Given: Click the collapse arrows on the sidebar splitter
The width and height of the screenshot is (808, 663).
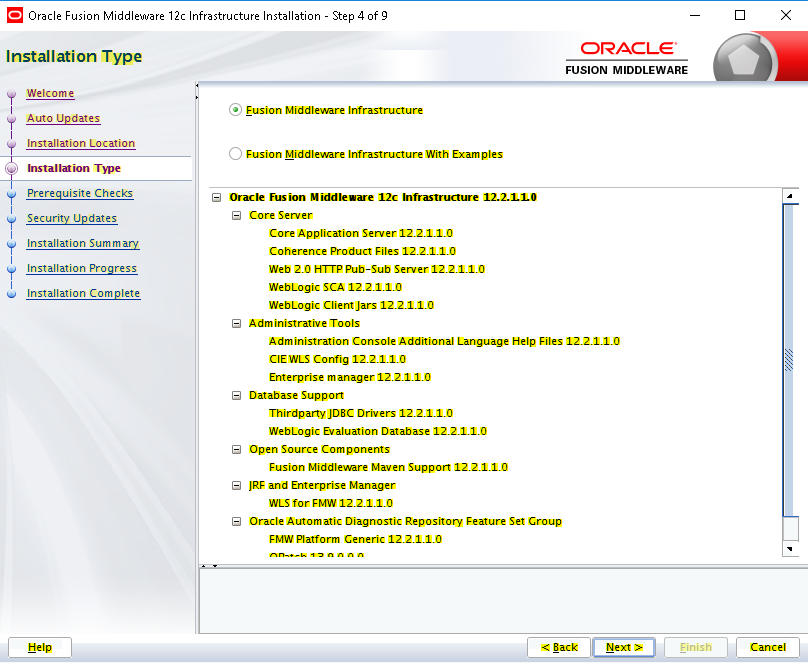Looking at the screenshot, I should [x=197, y=91].
